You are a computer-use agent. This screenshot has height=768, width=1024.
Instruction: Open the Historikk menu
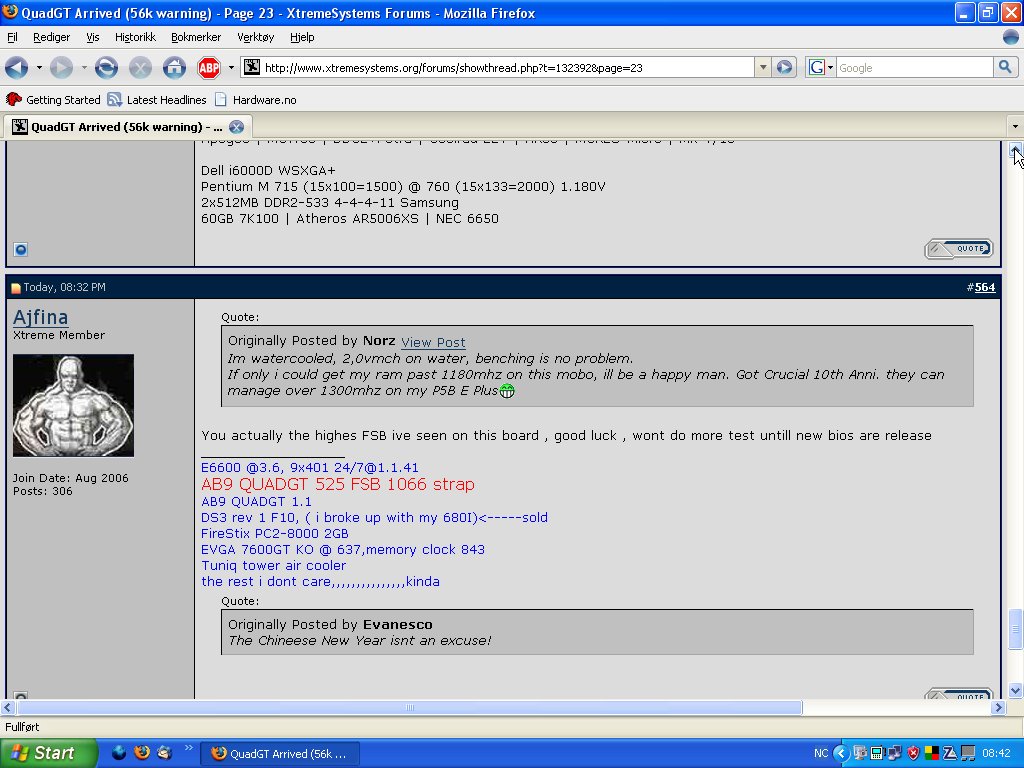[x=135, y=37]
